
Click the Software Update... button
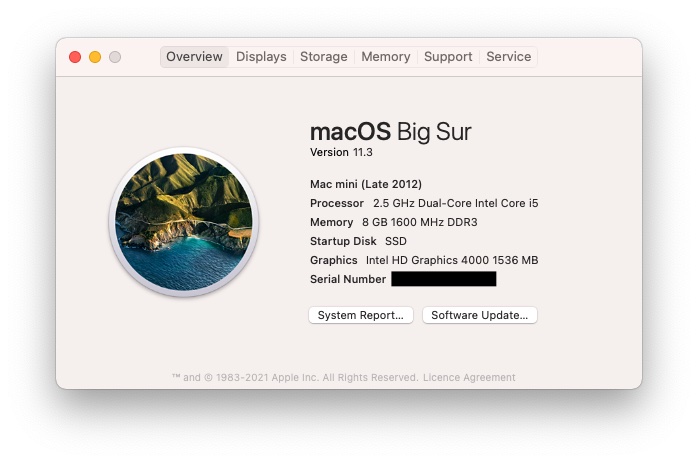[x=480, y=315]
